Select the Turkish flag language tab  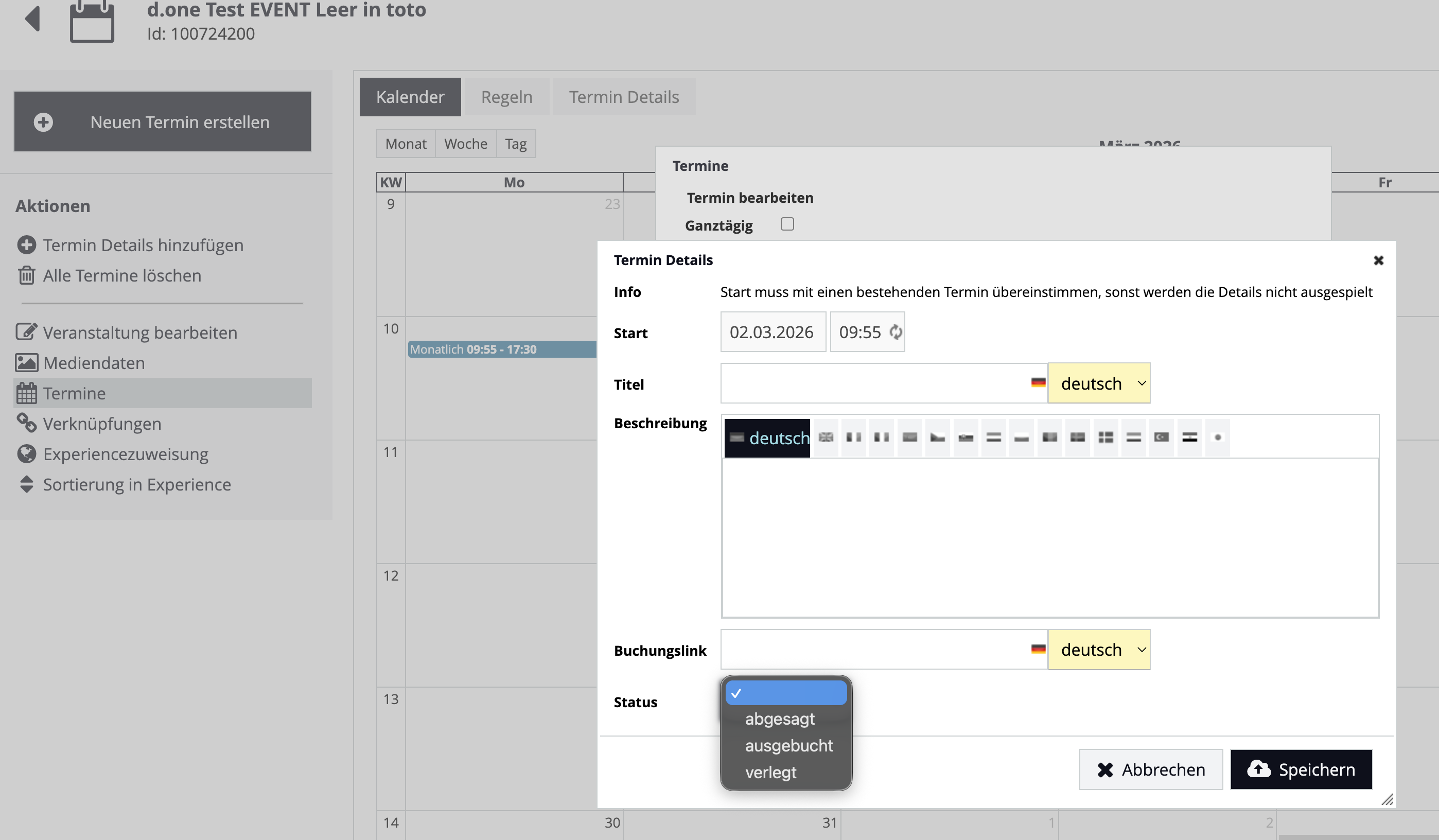tap(1162, 437)
